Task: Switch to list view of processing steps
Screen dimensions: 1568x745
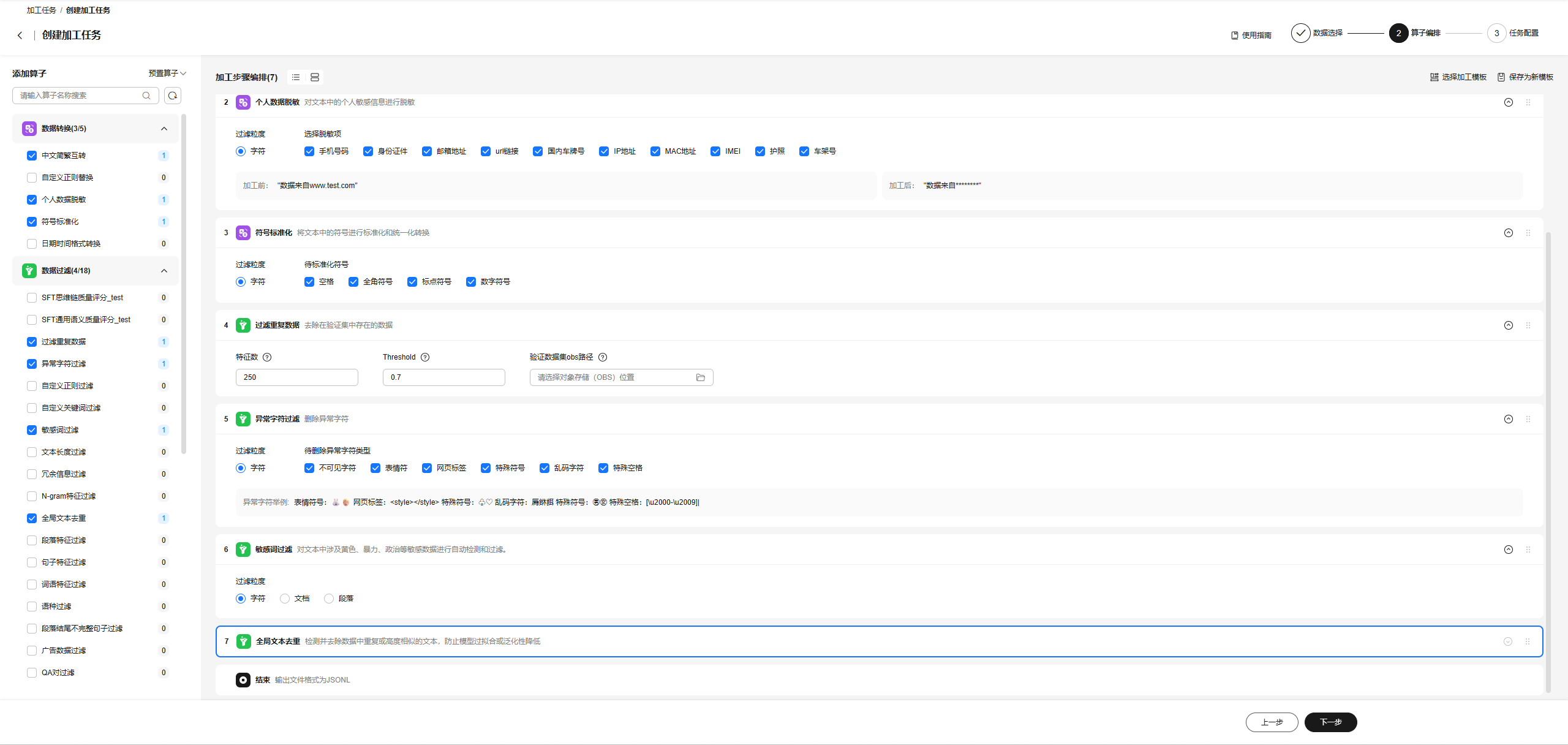Action: pyautogui.click(x=296, y=77)
